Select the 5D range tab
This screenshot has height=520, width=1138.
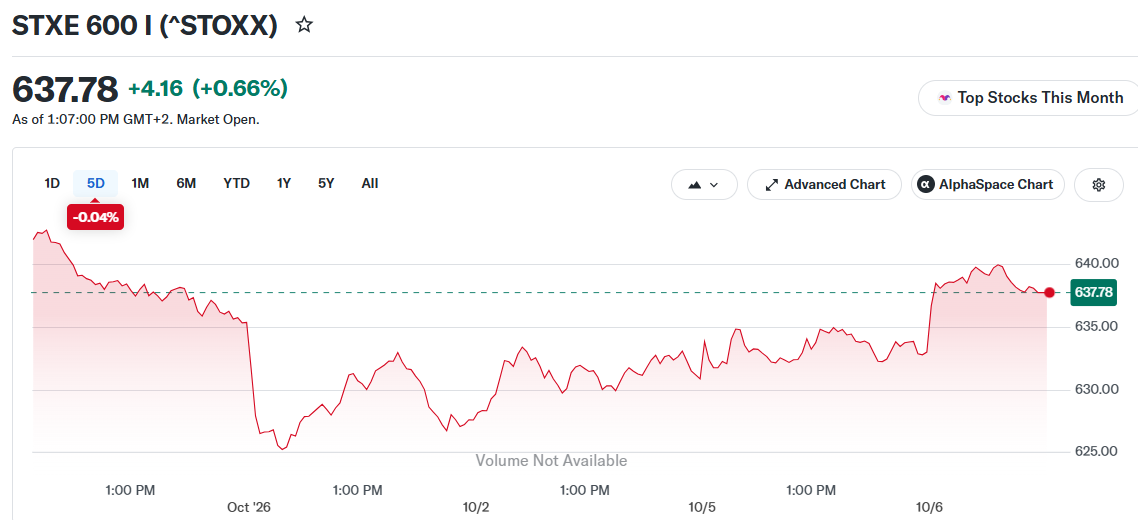(96, 184)
